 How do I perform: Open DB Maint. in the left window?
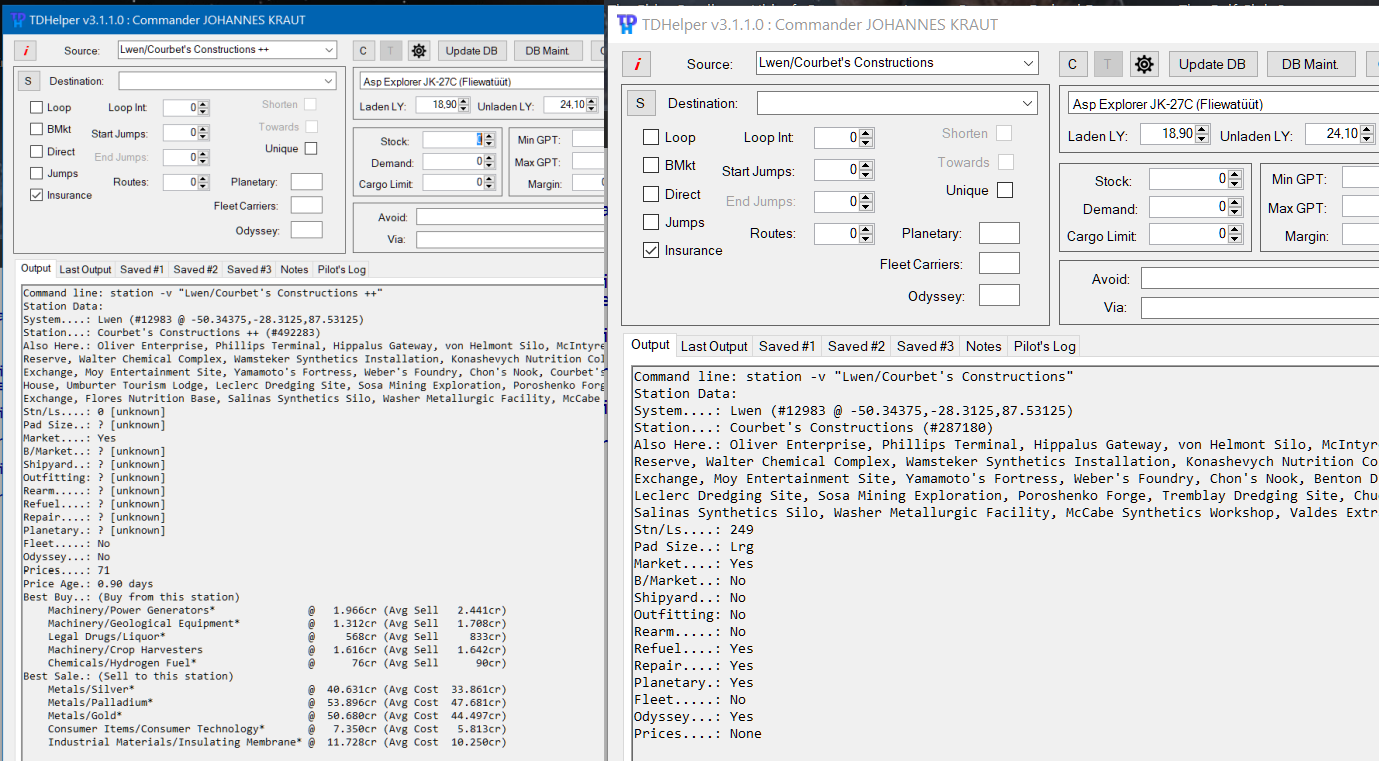tap(547, 51)
